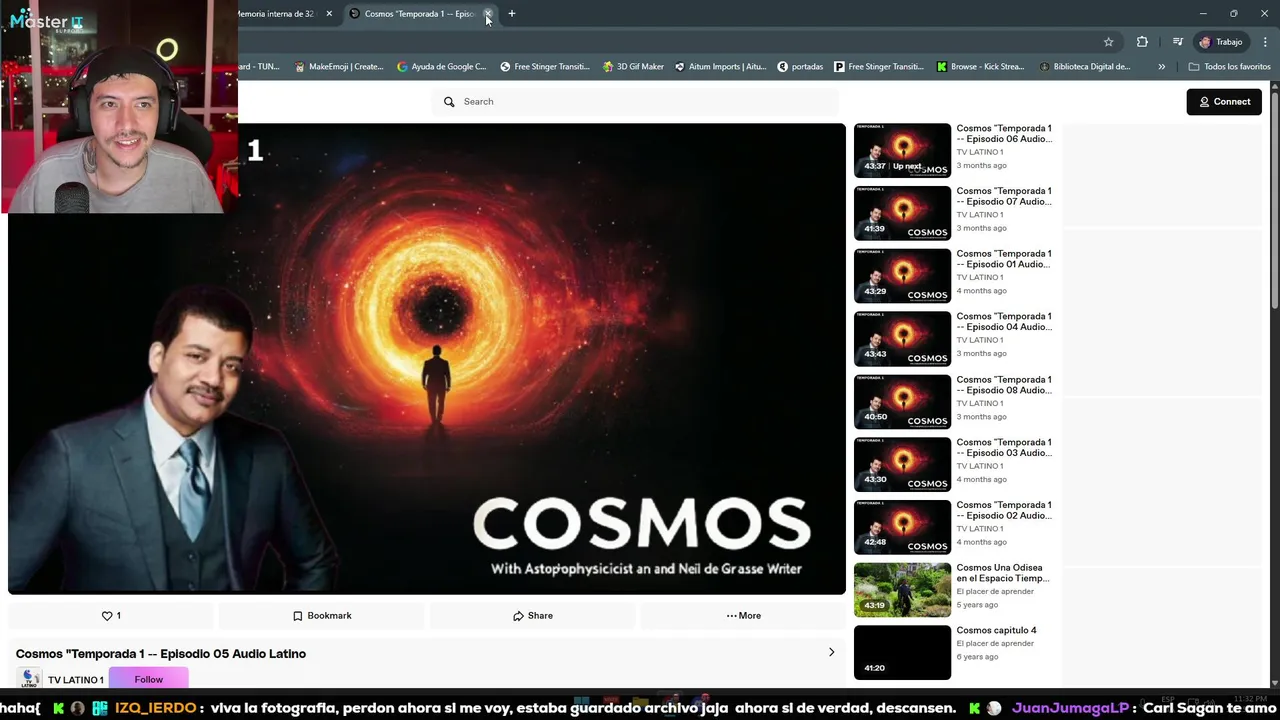The height and width of the screenshot is (720, 1280).
Task: Click the Episodio 07 Audio title text
Action: [1004, 196]
